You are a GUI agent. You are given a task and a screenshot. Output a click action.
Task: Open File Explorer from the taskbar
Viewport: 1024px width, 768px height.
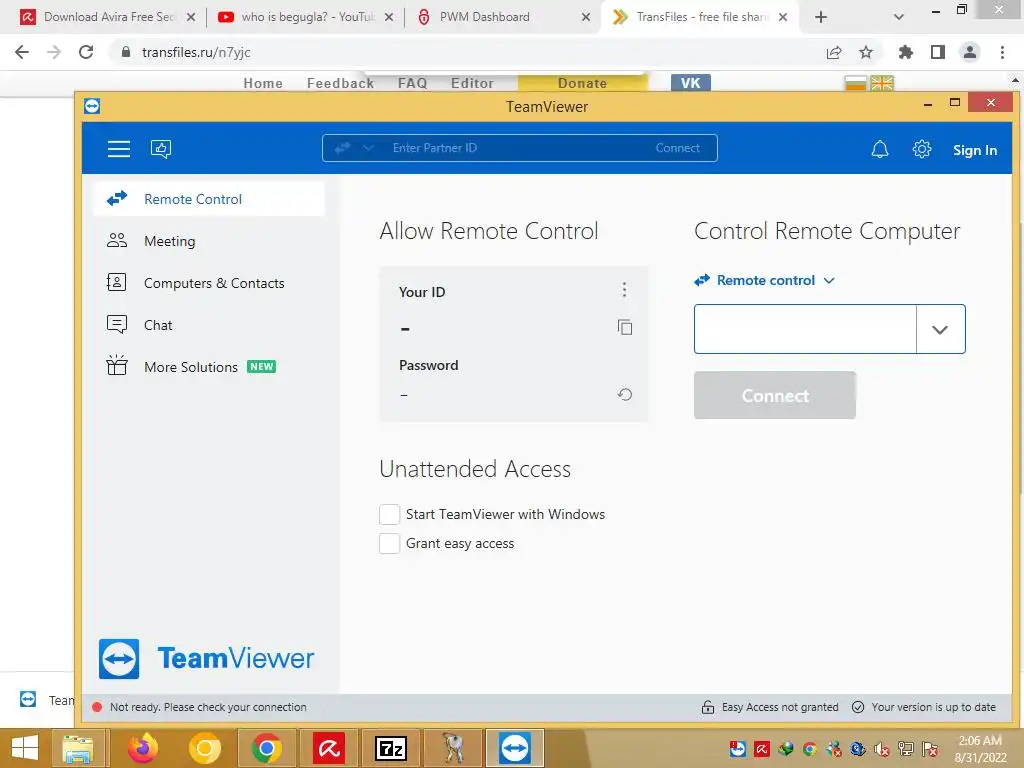[x=78, y=748]
